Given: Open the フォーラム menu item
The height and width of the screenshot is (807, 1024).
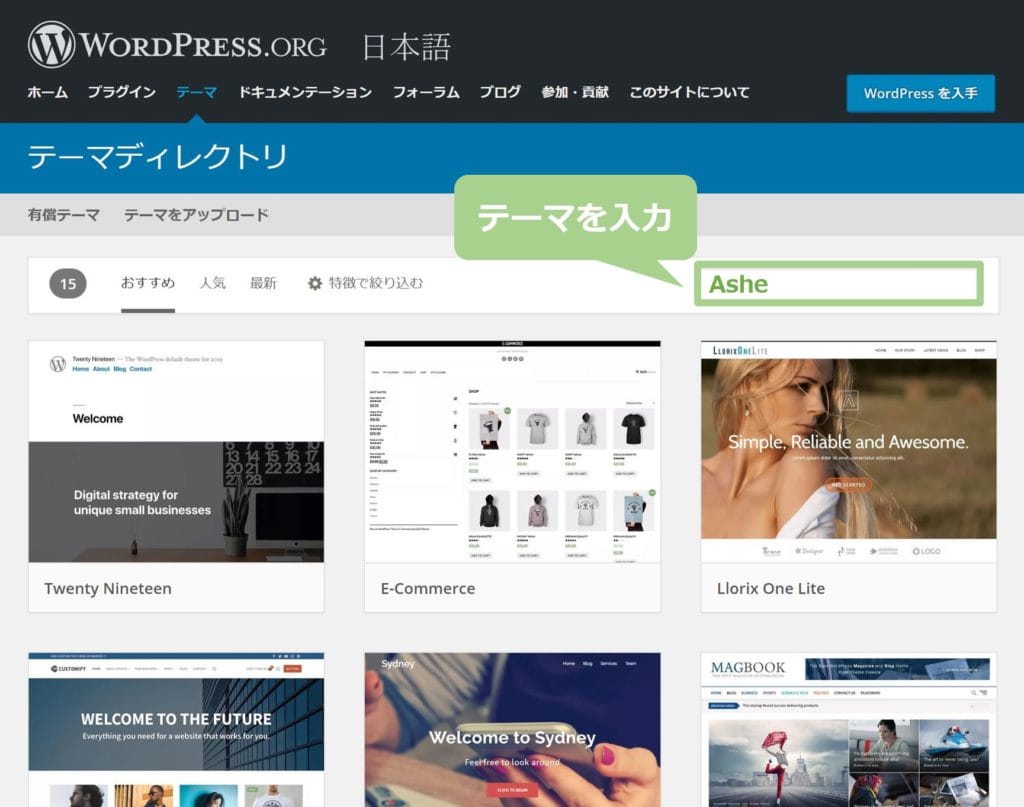Looking at the screenshot, I should coord(426,93).
